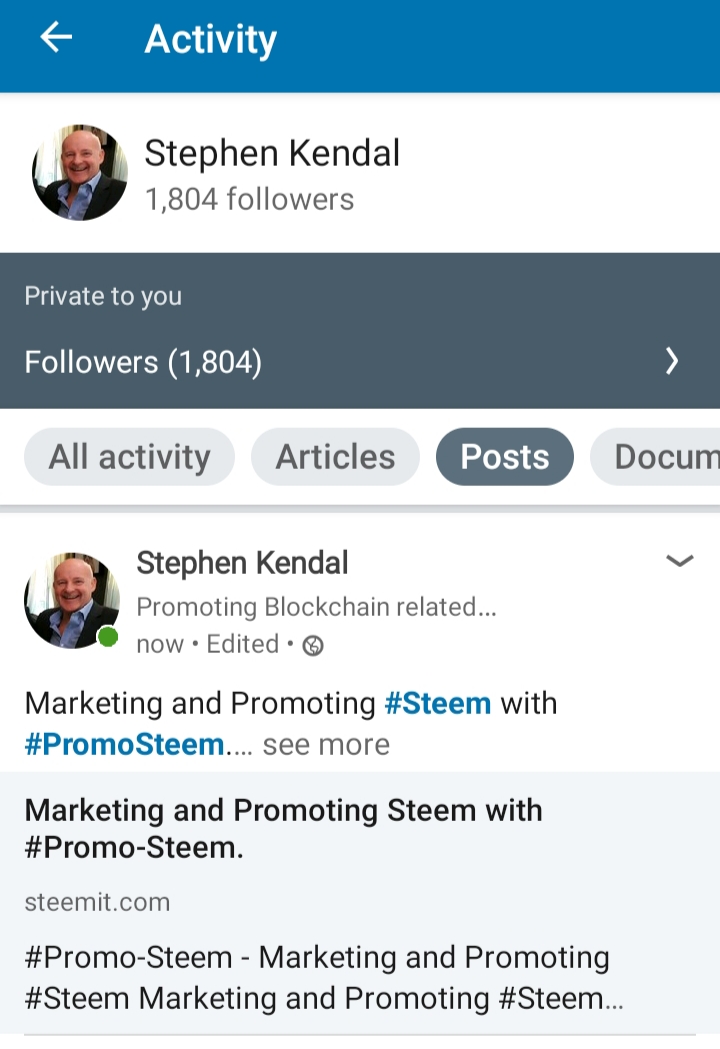Open the #PromoSteem hashtag link
Image resolution: width=720 pixels, height=1049 pixels.
tap(125, 745)
